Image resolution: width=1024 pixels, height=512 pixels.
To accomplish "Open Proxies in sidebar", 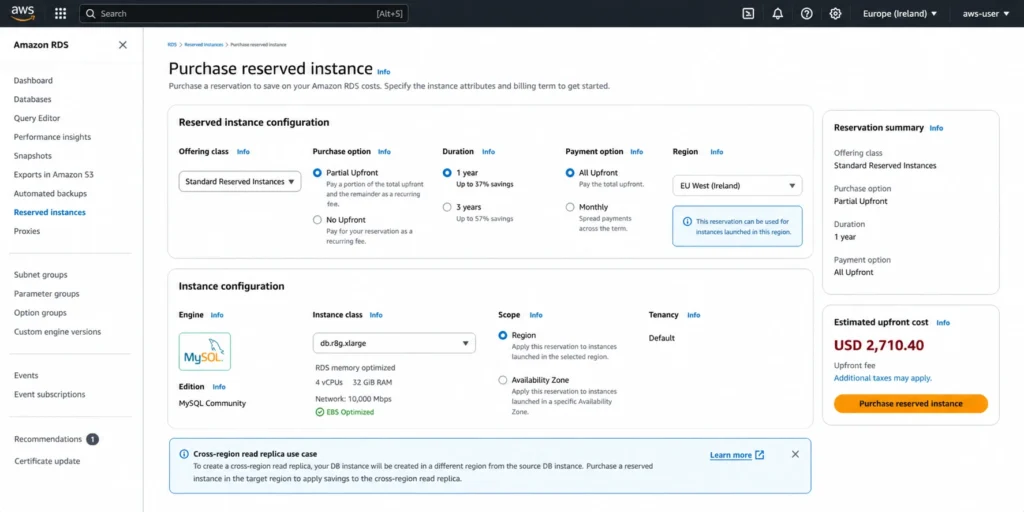I will (27, 231).
